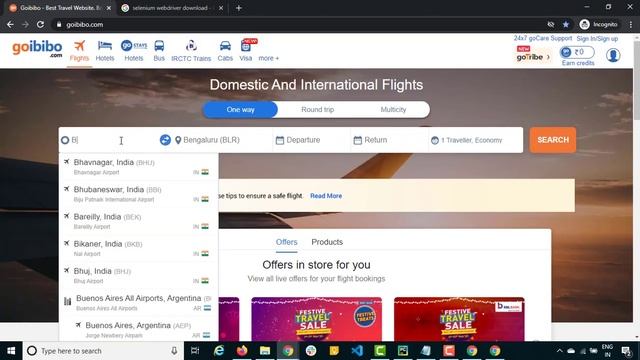Open the Return date picker
This screenshot has height=360, width=640.
[389, 140]
